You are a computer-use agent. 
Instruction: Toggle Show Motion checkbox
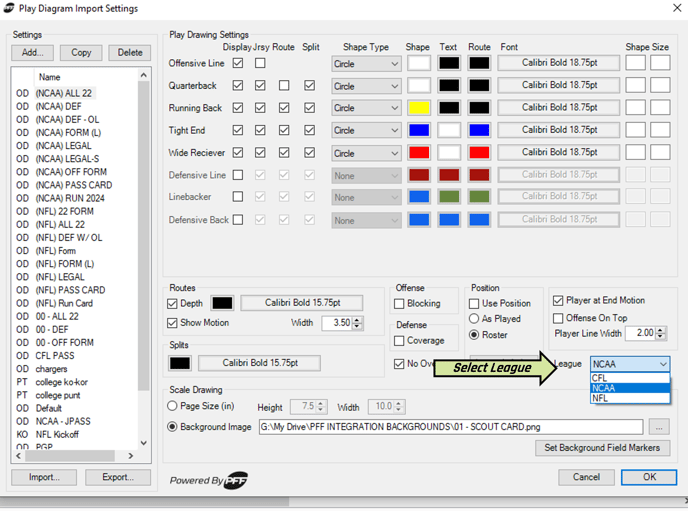pyautogui.click(x=172, y=323)
